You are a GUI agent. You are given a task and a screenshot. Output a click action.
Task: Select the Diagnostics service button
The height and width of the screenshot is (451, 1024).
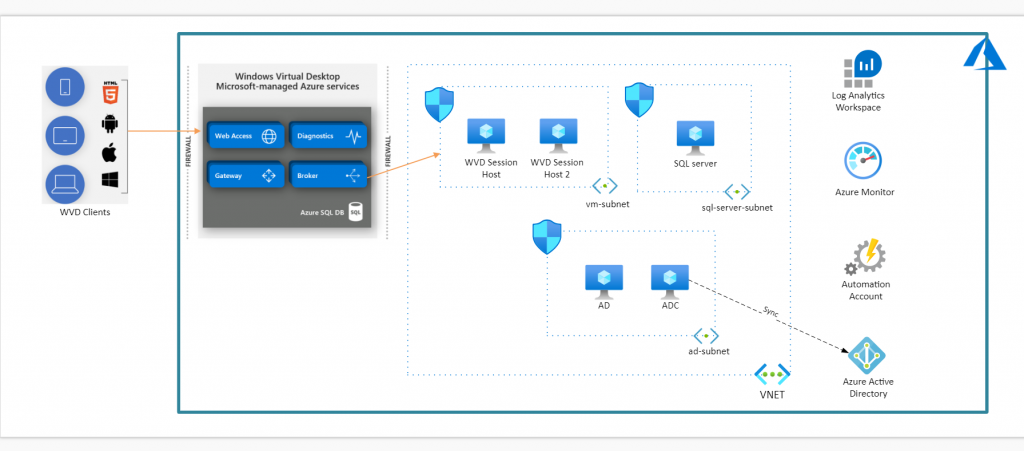coord(328,136)
